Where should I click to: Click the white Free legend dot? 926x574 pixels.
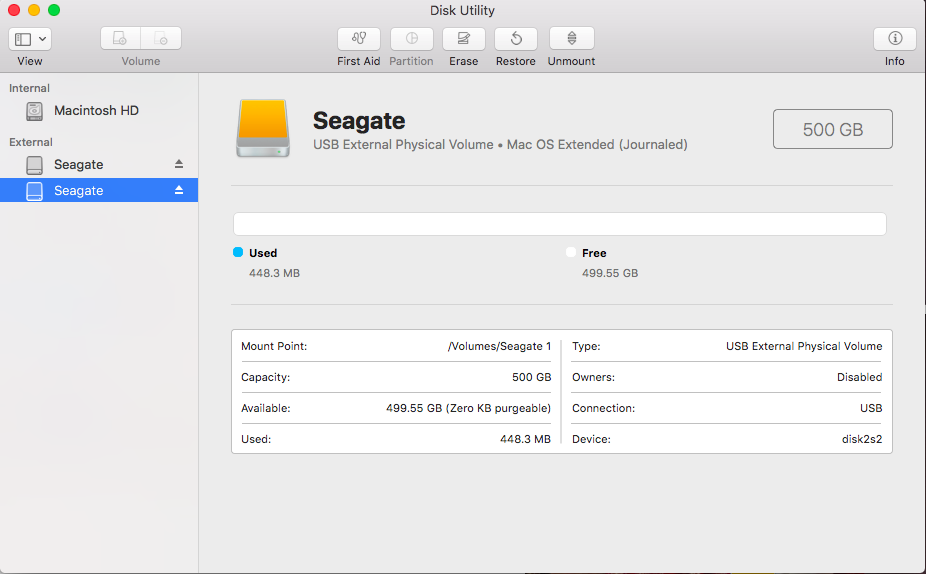(x=570, y=252)
